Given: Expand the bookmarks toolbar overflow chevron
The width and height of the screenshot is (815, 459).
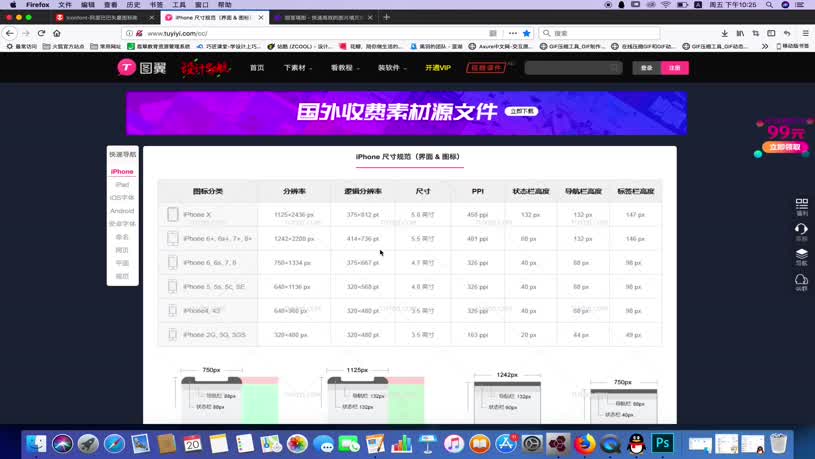Looking at the screenshot, I should [x=765, y=46].
